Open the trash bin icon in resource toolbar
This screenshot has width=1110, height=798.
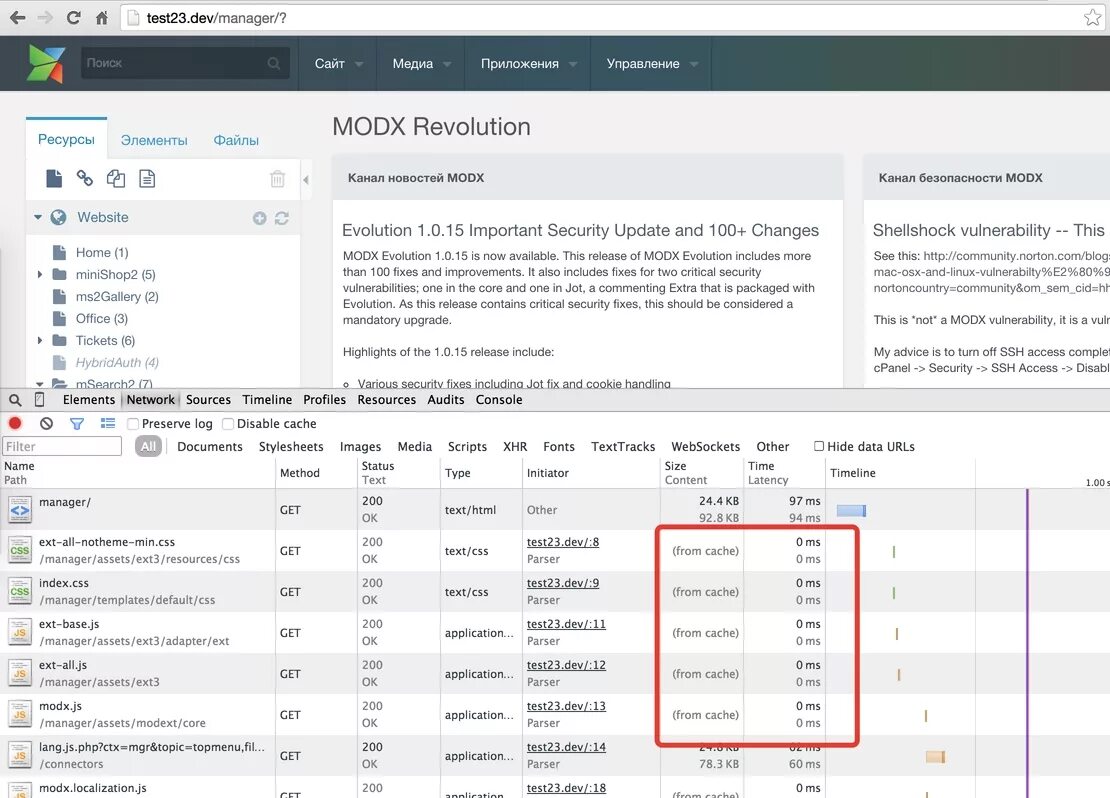coord(278,178)
